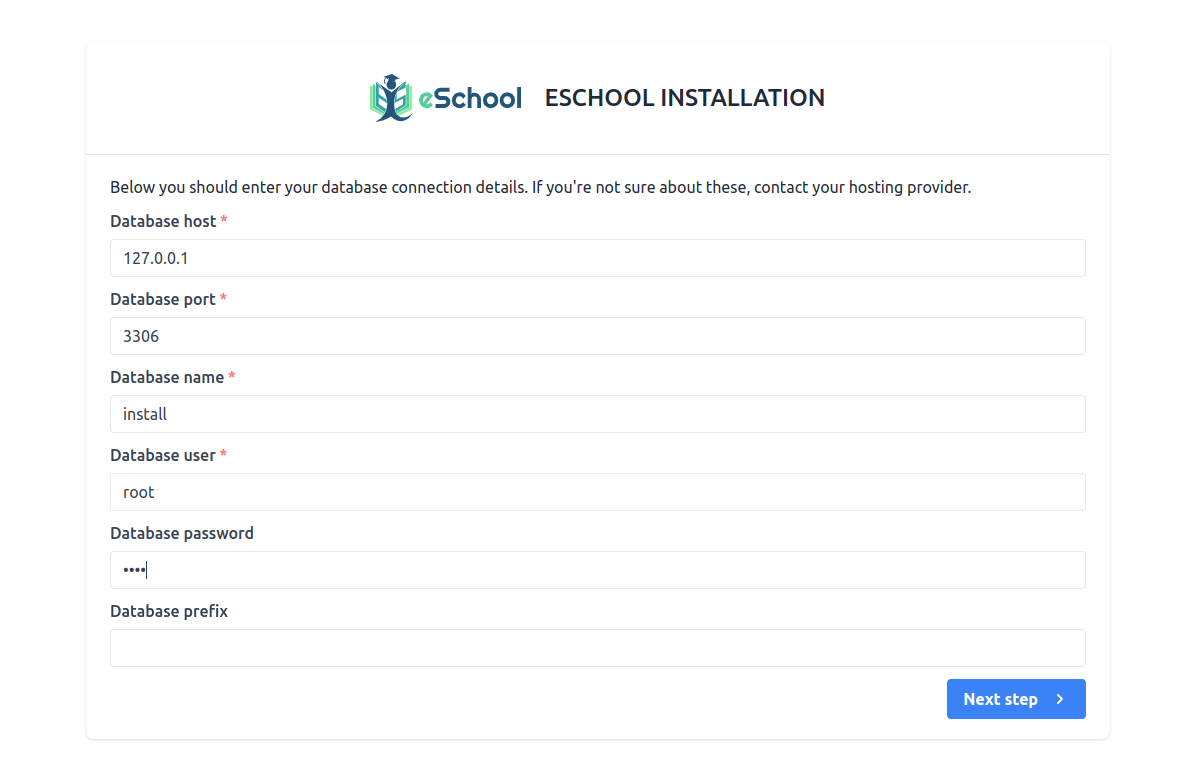1195x784 pixels.
Task: Click the Database password label
Action: (182, 533)
